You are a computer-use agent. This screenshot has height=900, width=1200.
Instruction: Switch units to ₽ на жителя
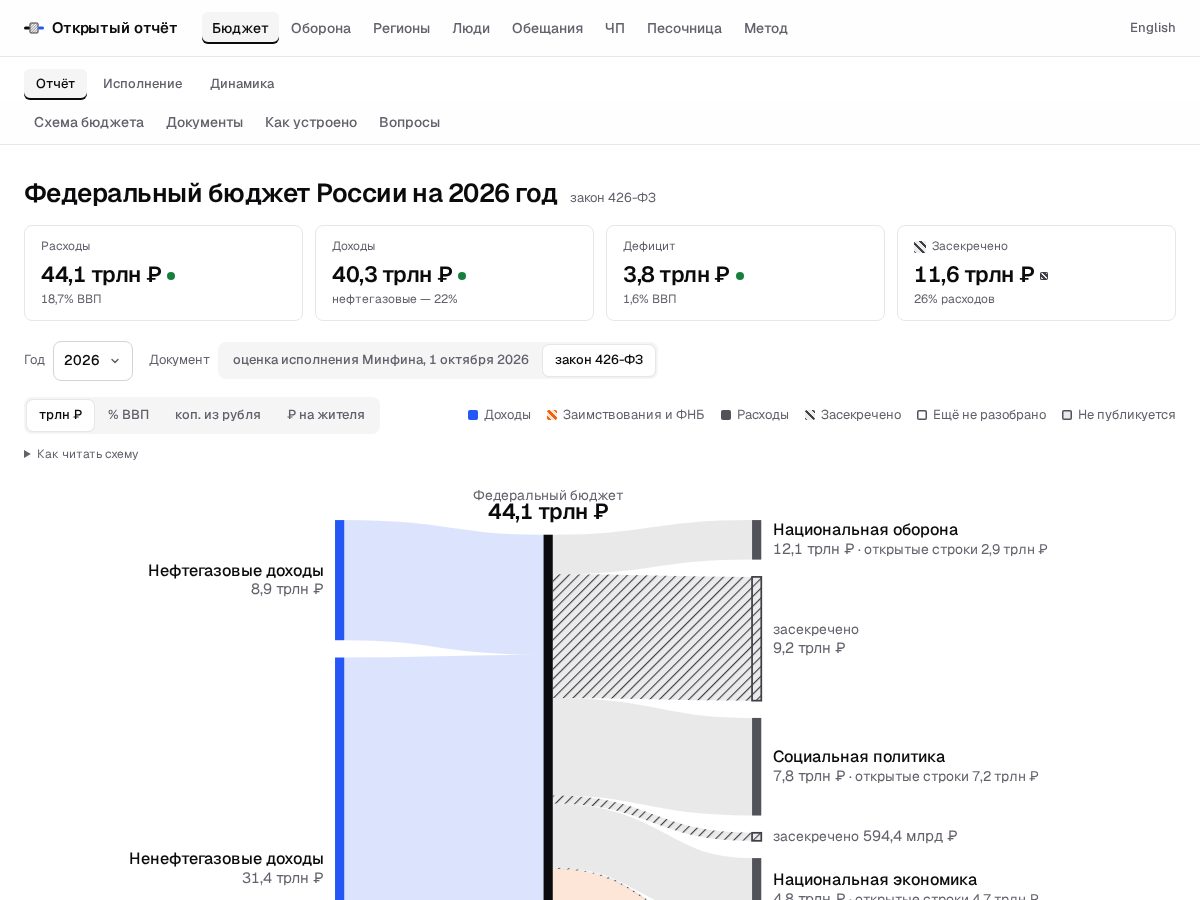tap(326, 415)
